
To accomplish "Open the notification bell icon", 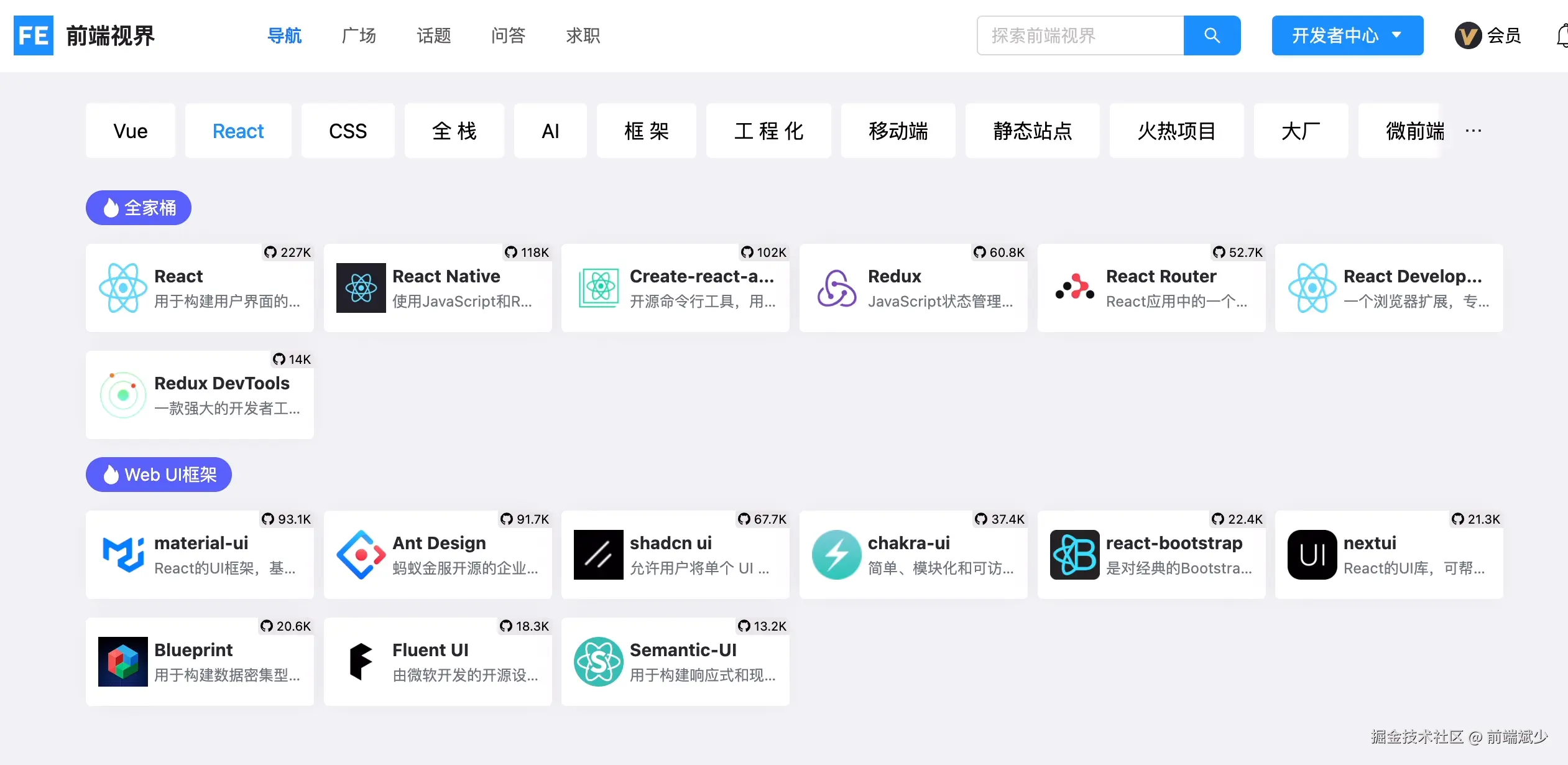I will click(x=1562, y=35).
